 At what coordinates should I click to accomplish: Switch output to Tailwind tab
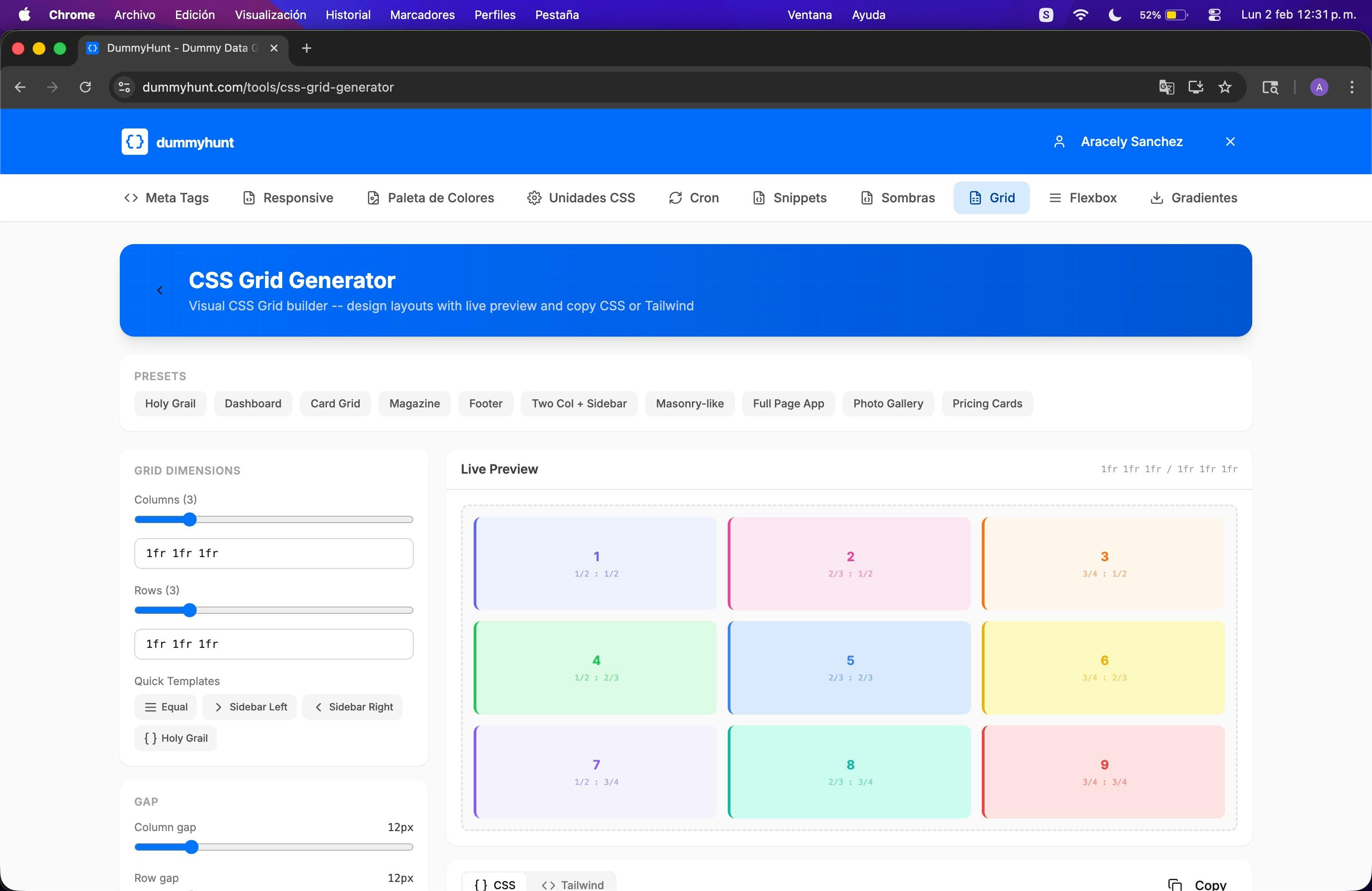[573, 884]
